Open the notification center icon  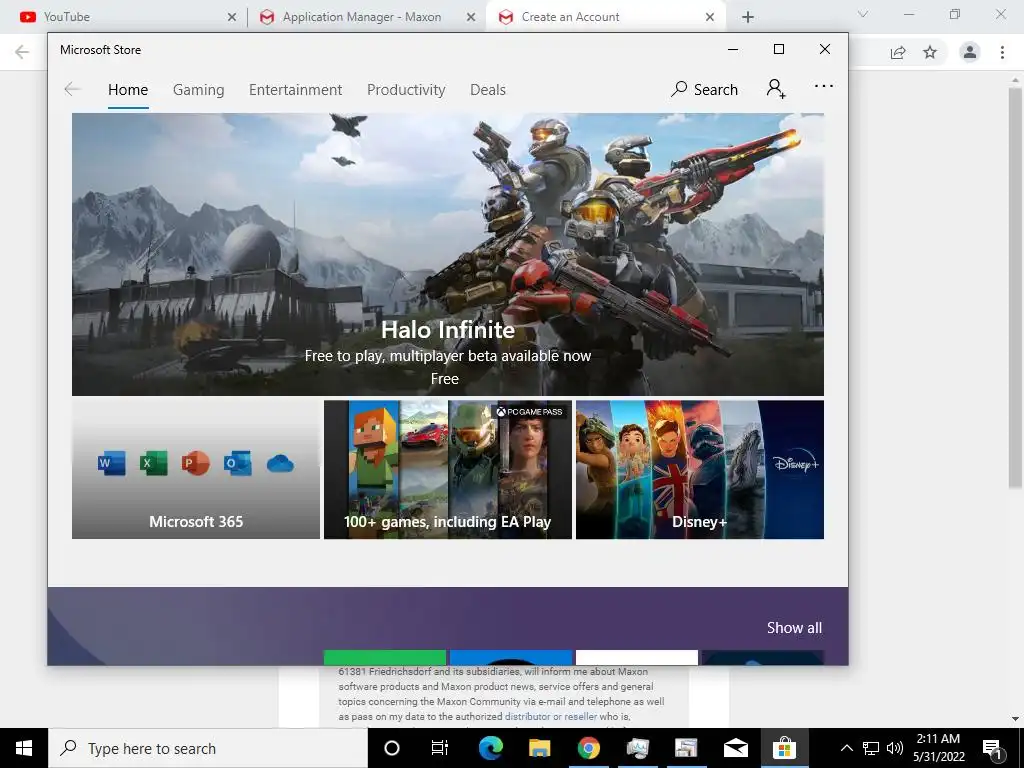pos(992,748)
